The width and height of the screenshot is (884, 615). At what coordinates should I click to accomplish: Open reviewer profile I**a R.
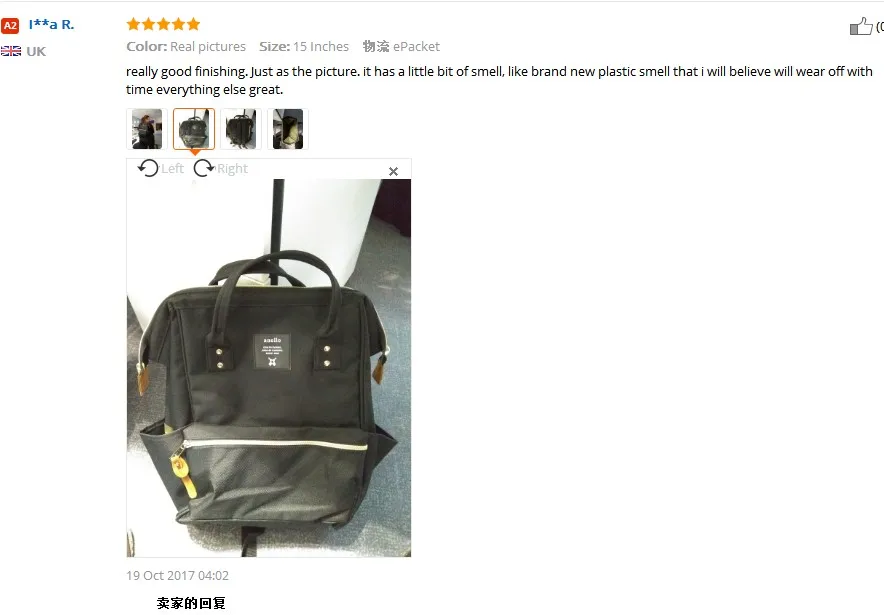click(x=51, y=25)
